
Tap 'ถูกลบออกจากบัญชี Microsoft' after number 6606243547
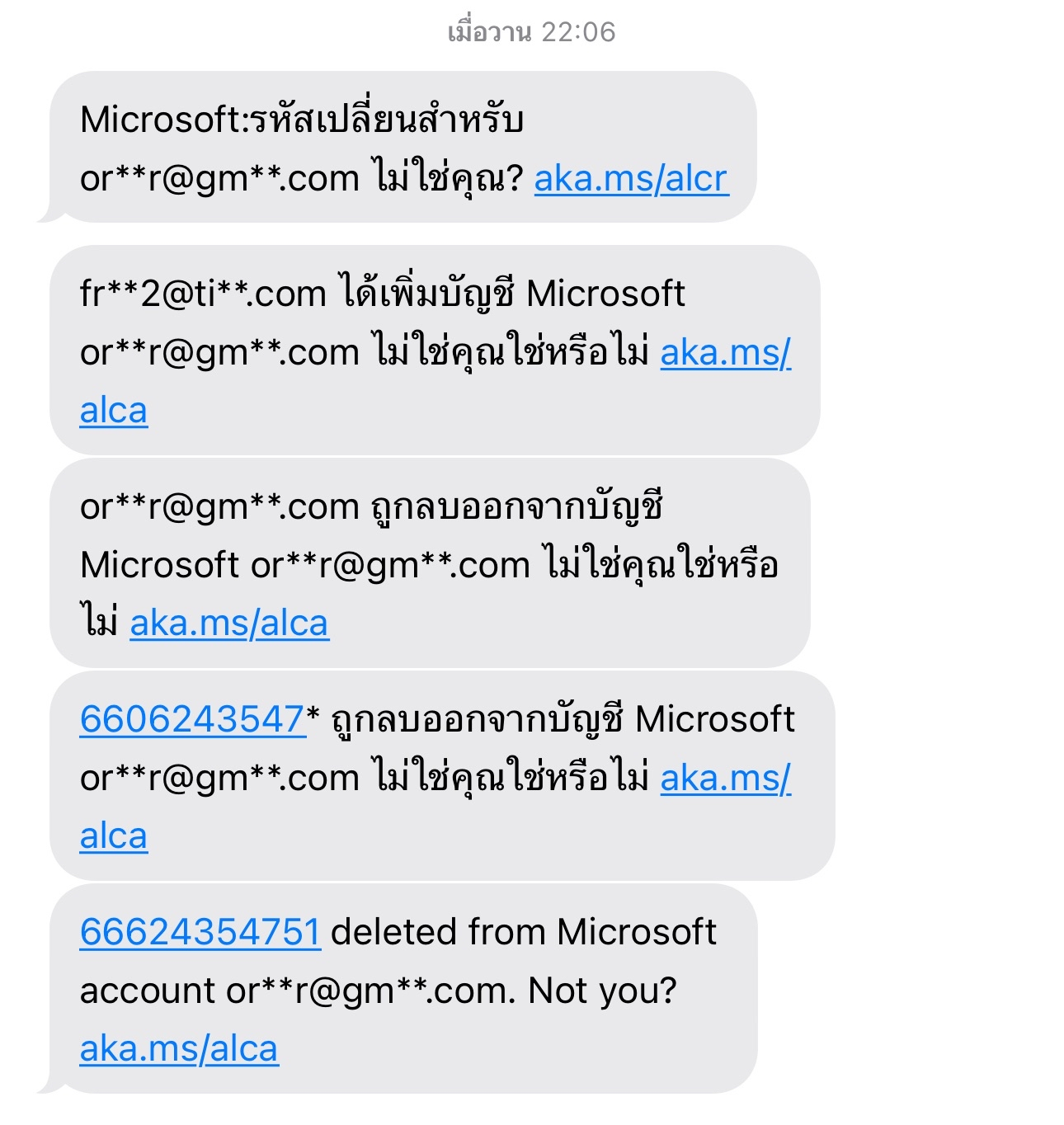coord(563,719)
